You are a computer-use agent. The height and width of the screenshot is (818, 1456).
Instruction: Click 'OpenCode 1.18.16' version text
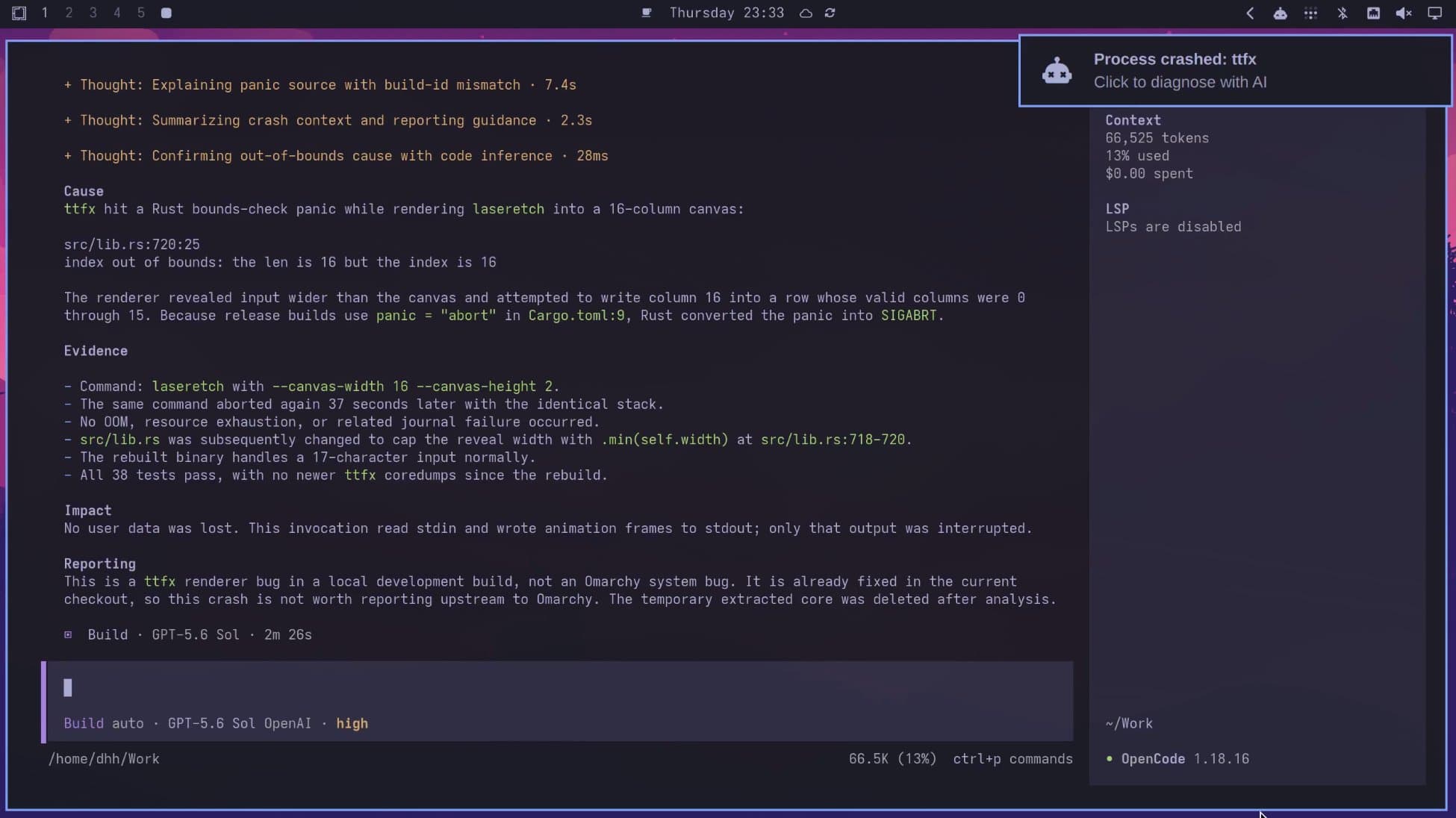tap(1185, 759)
